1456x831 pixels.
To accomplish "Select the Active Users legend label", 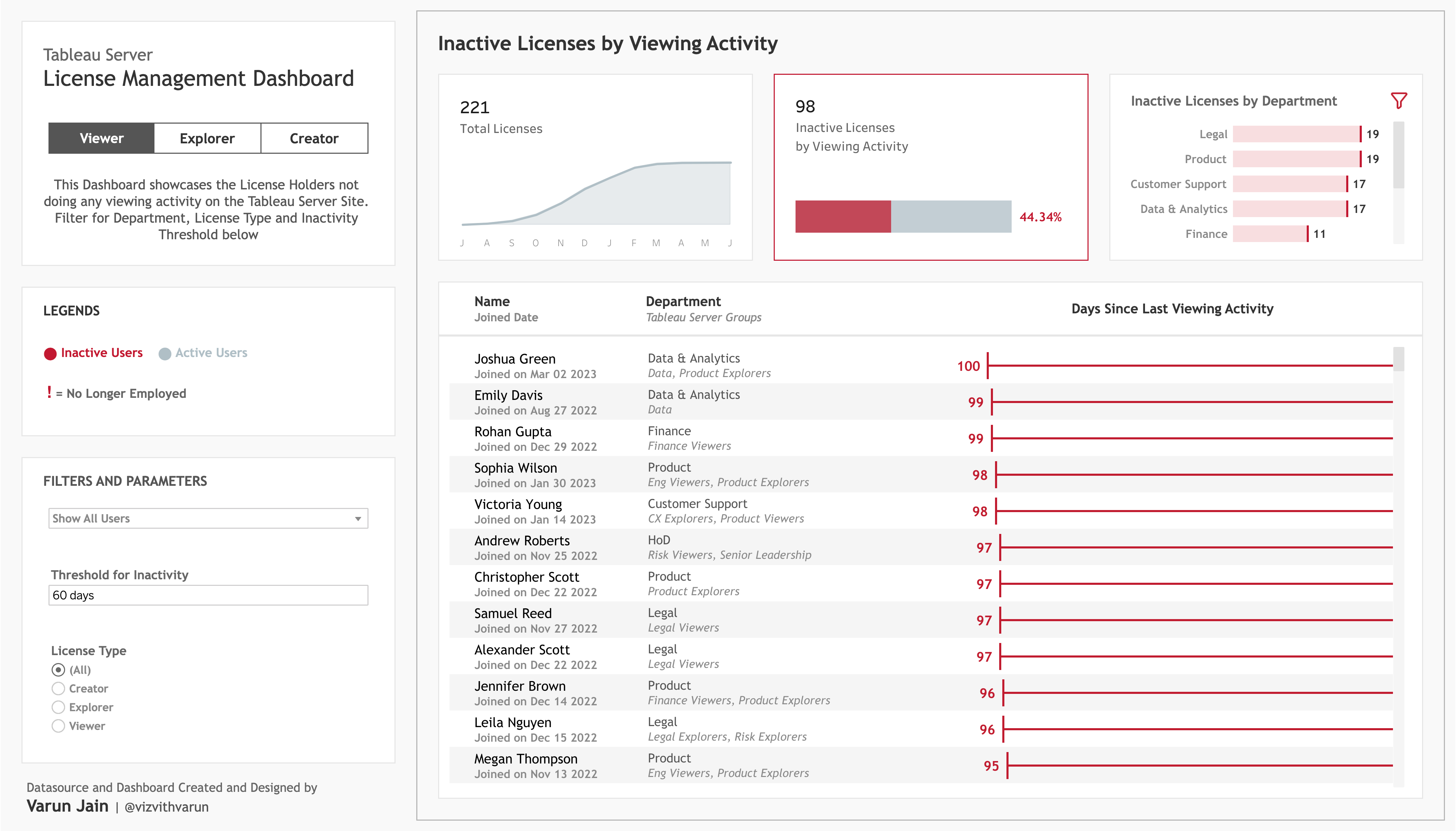I will pos(211,353).
